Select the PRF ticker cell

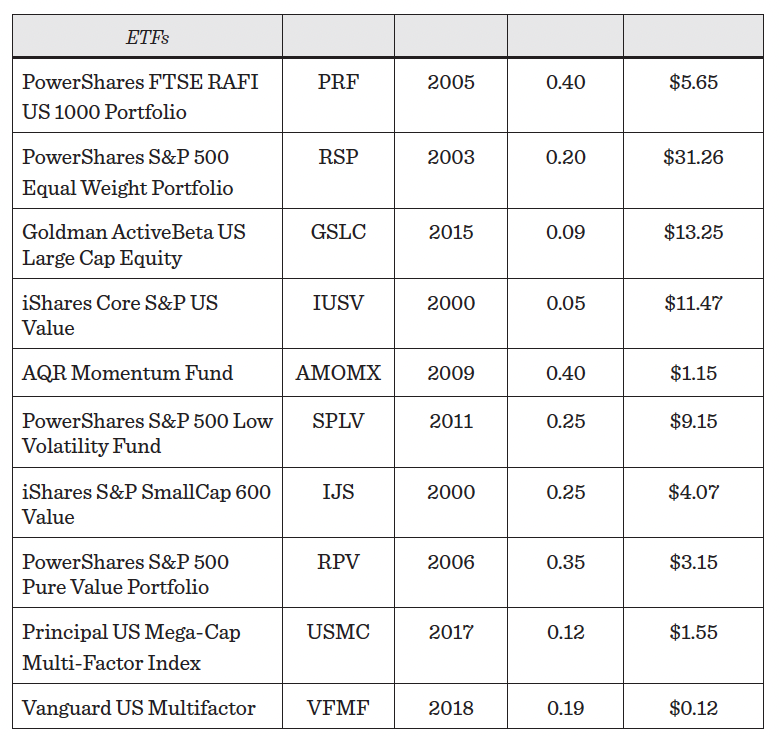click(x=338, y=82)
